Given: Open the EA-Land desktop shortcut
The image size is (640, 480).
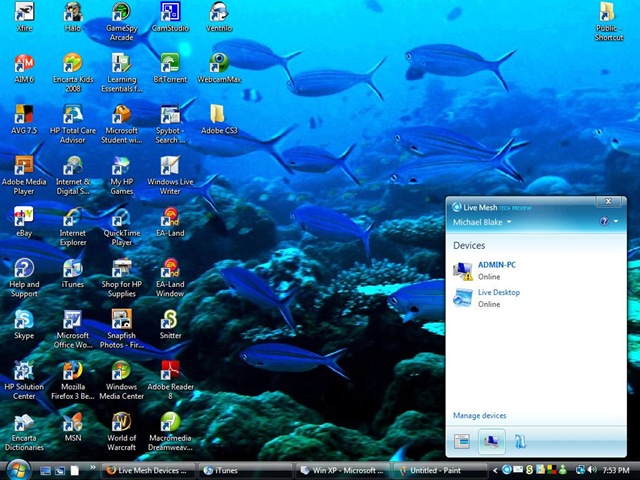Looking at the screenshot, I should click(170, 222).
